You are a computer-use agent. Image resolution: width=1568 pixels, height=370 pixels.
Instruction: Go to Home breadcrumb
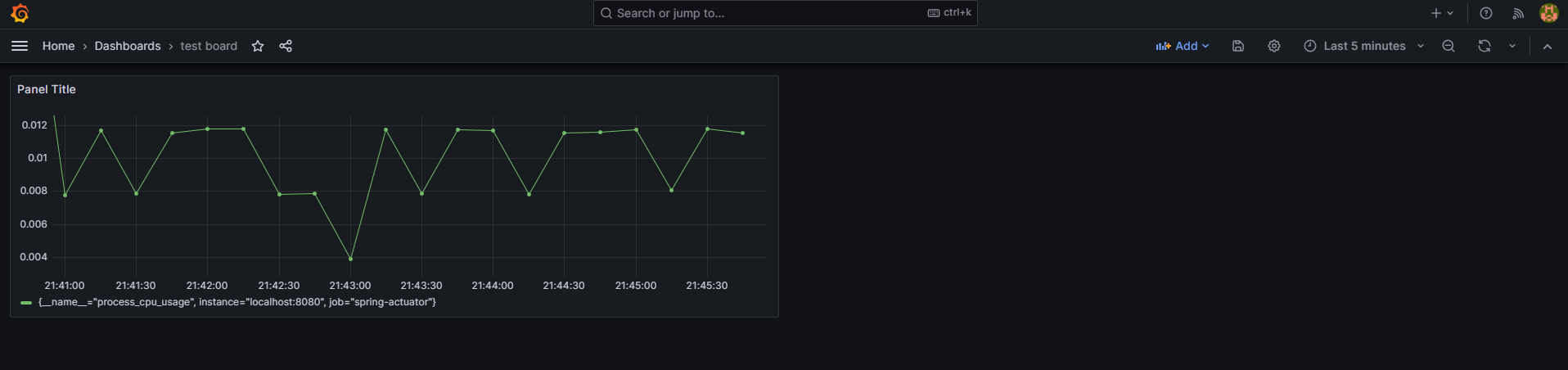pos(58,46)
